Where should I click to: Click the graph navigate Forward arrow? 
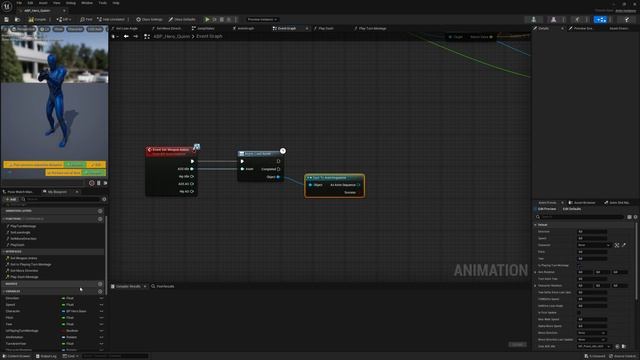(x=136, y=37)
